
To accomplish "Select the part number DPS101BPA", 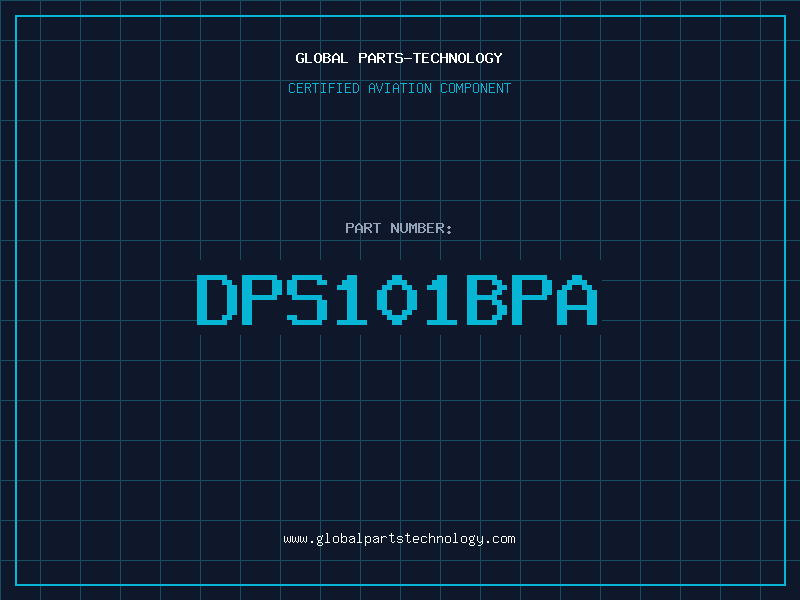I will [397, 299].
